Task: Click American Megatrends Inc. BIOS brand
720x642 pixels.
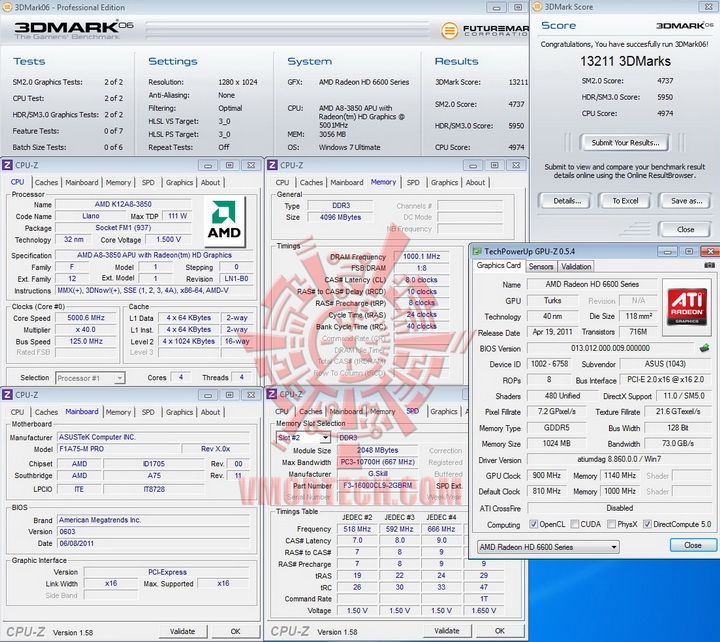Action: tap(153, 520)
